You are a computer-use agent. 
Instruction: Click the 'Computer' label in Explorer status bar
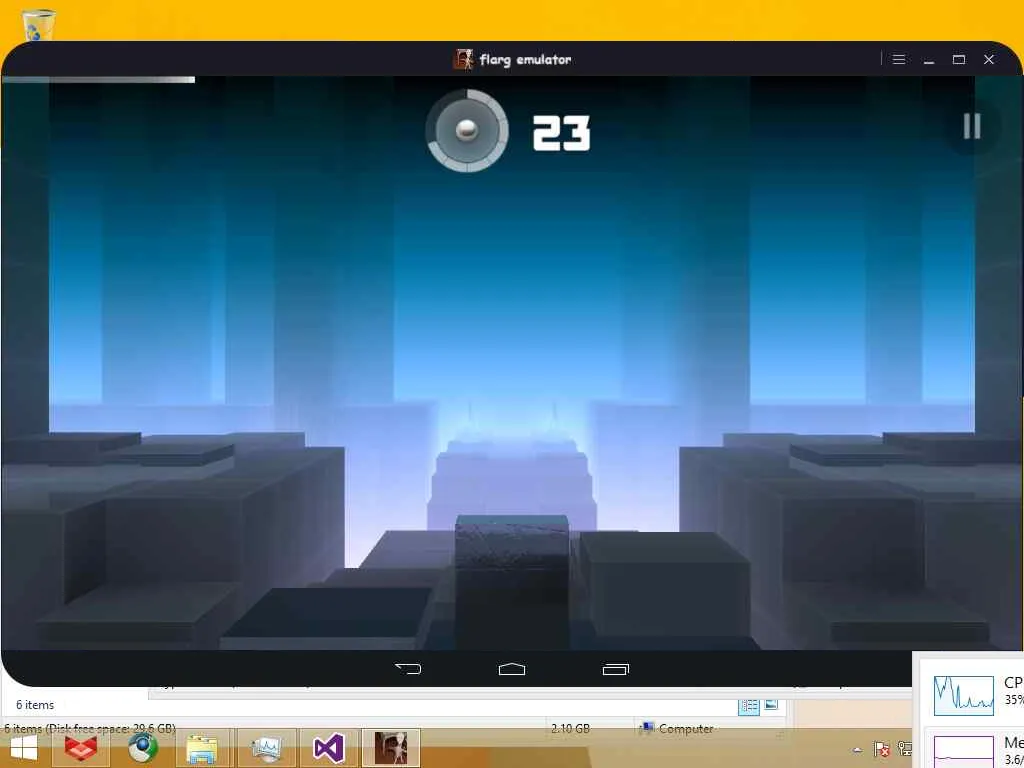point(686,729)
